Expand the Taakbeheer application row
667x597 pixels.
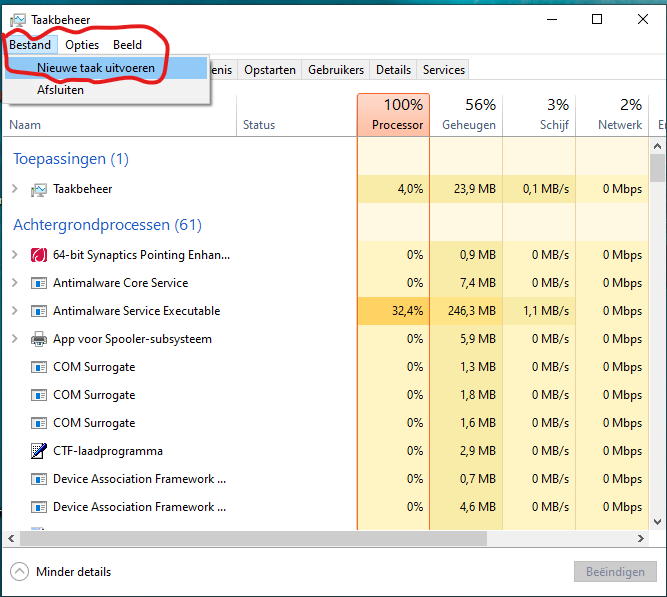[x=14, y=189]
